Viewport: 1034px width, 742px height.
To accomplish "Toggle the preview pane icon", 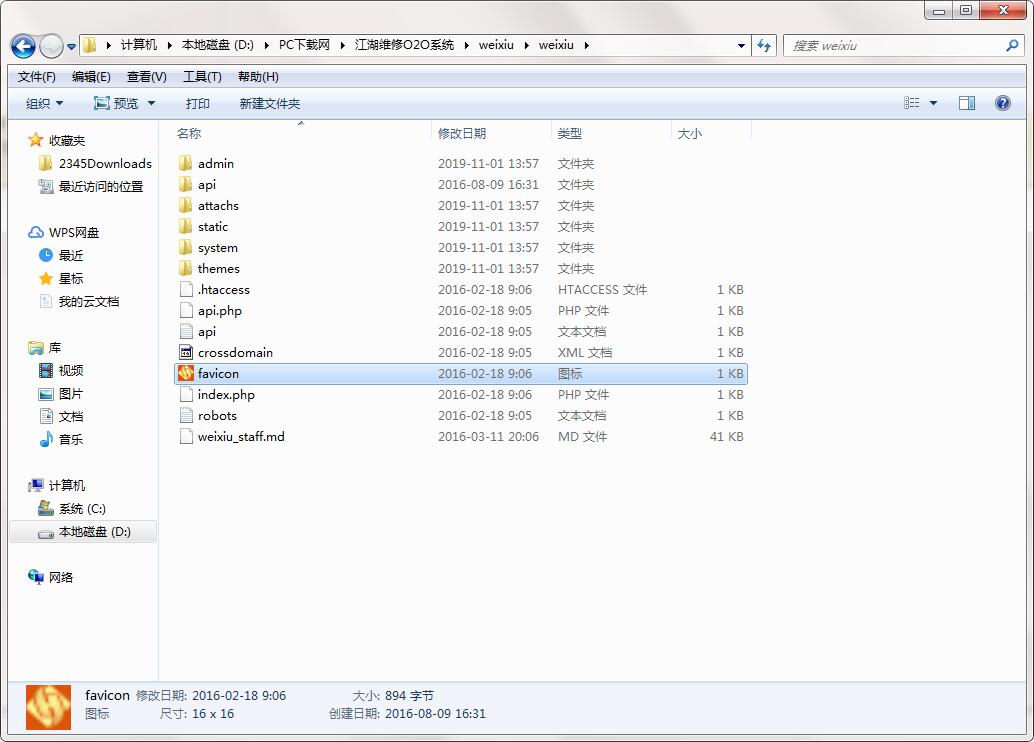I will [967, 103].
